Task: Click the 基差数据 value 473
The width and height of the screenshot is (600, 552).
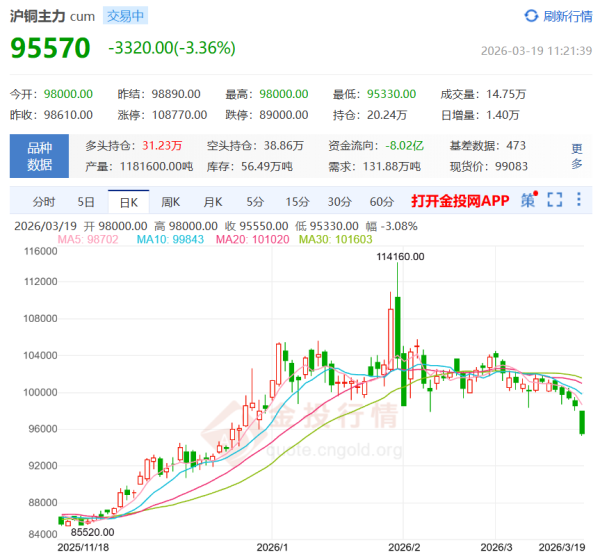Action: tap(516, 146)
